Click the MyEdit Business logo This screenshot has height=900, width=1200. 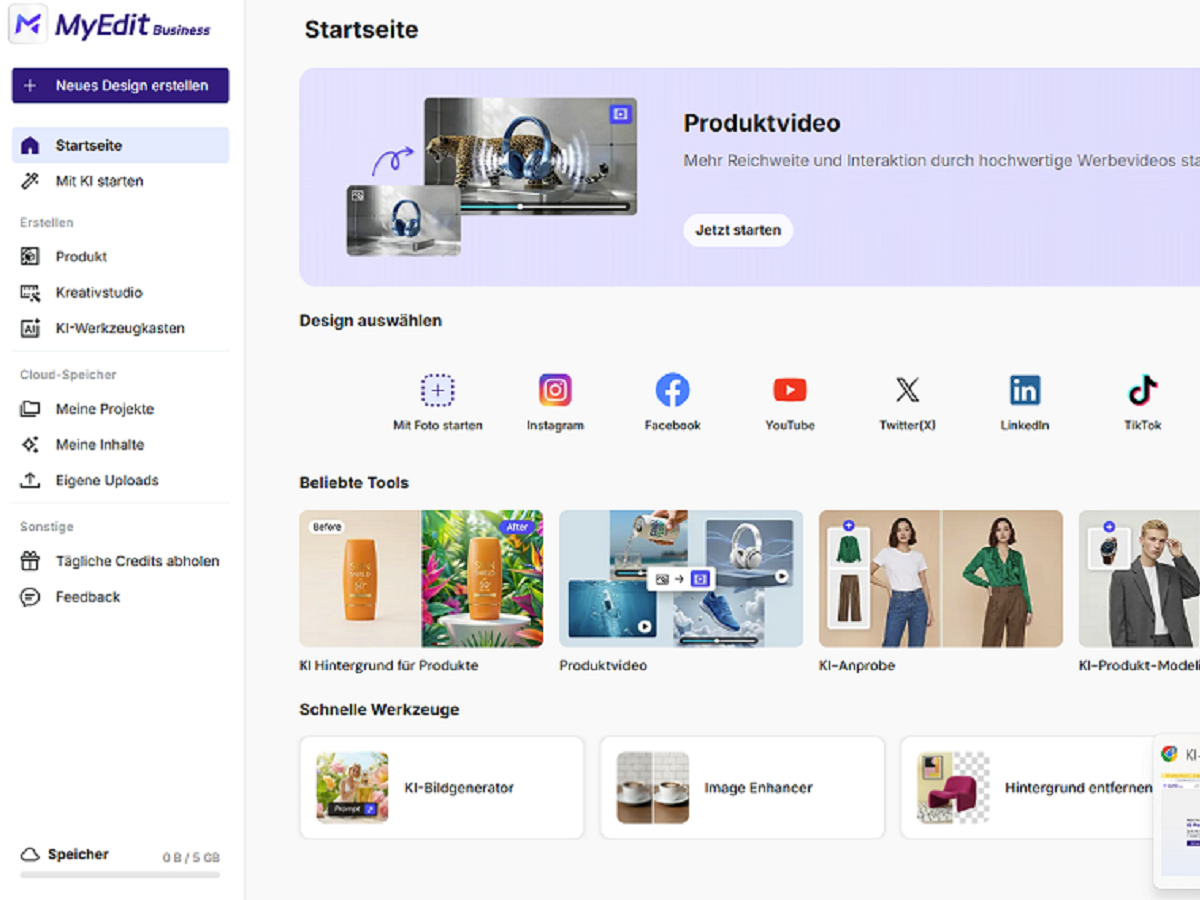[112, 25]
